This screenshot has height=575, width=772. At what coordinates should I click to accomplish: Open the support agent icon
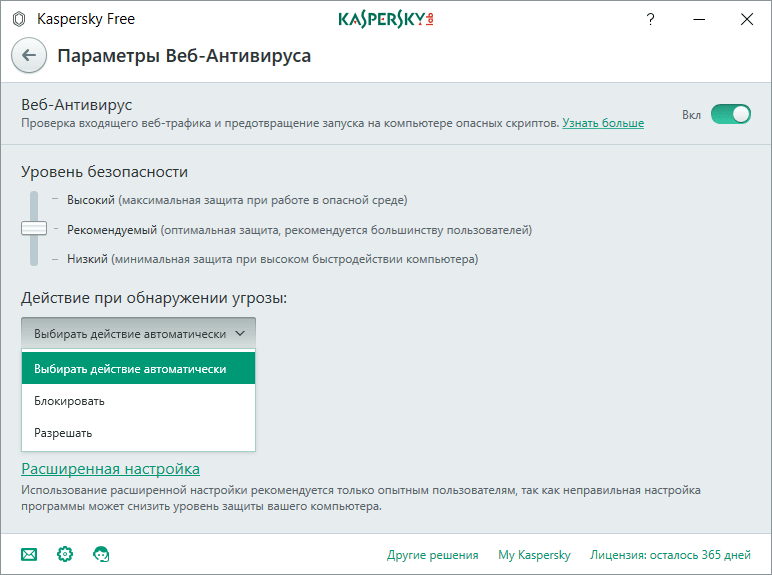101,554
